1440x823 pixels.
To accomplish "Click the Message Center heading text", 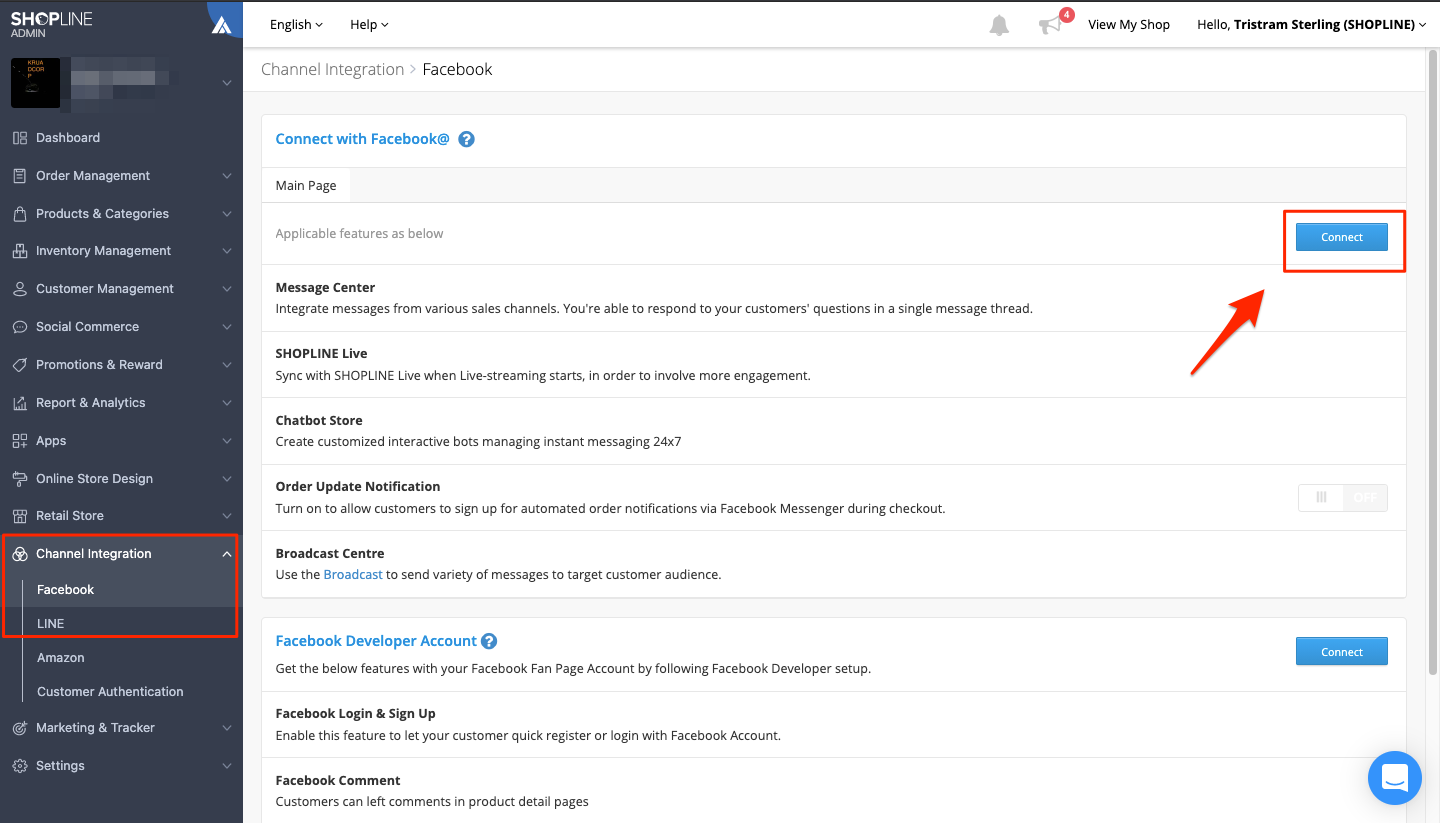I will (x=325, y=288).
